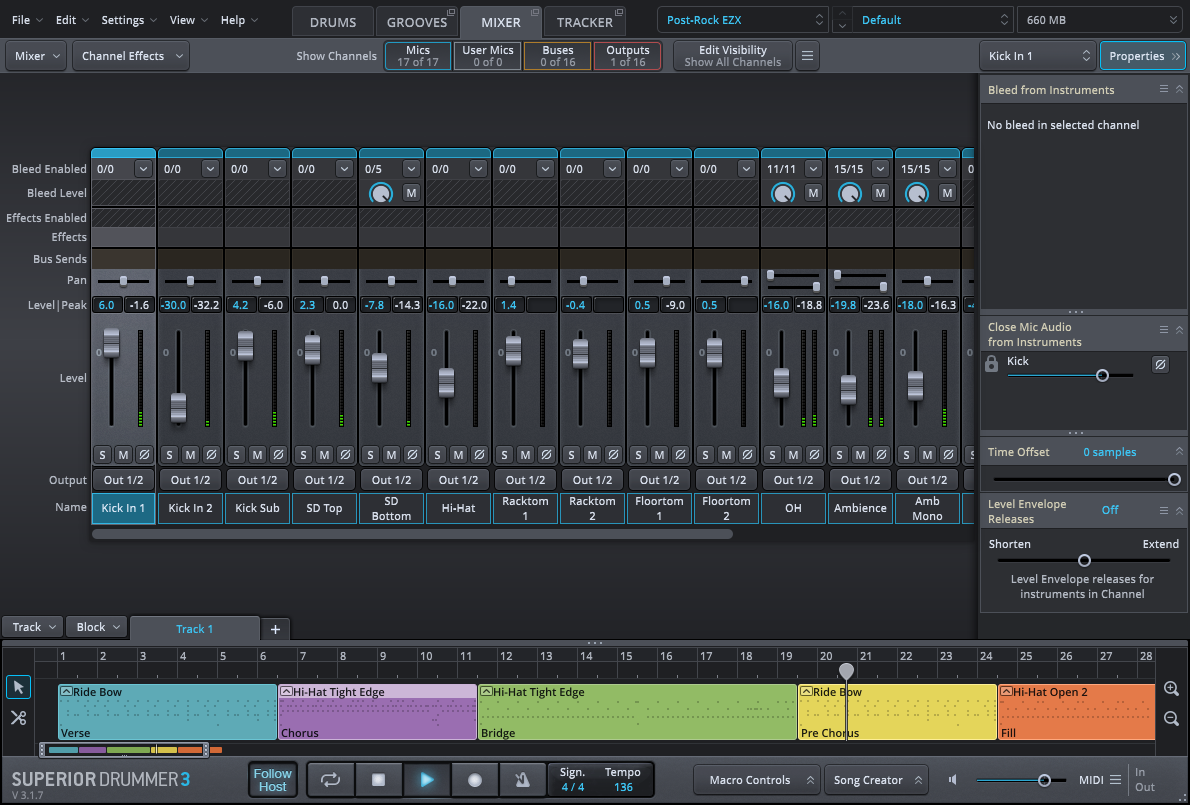The image size is (1190, 805).
Task: Adjust the Time Offset slider
Action: pyautogui.click(x=1174, y=479)
